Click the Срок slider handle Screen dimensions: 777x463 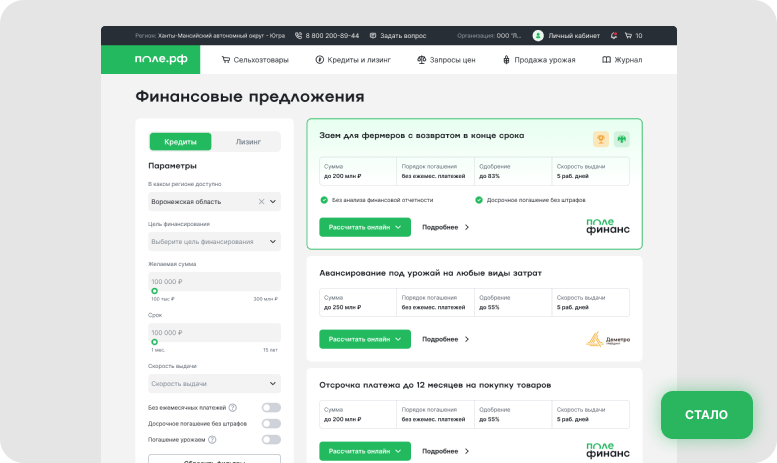(155, 342)
